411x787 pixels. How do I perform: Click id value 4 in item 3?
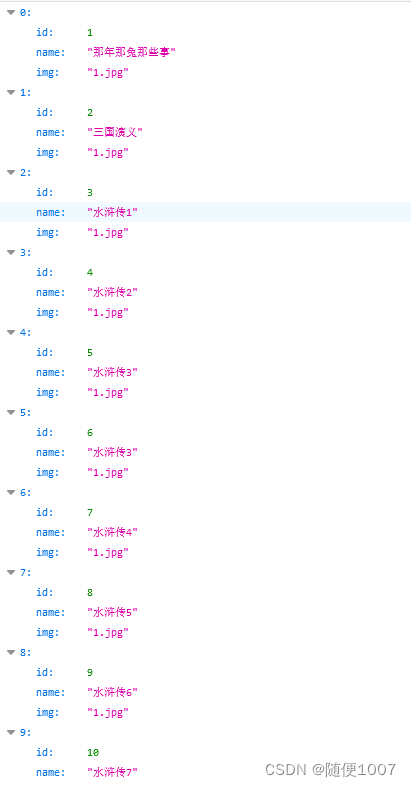click(x=90, y=273)
